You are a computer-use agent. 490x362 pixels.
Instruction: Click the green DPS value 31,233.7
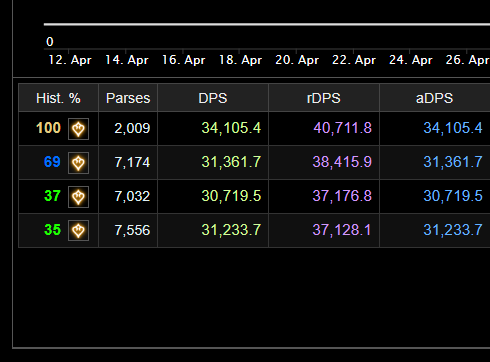(231, 230)
